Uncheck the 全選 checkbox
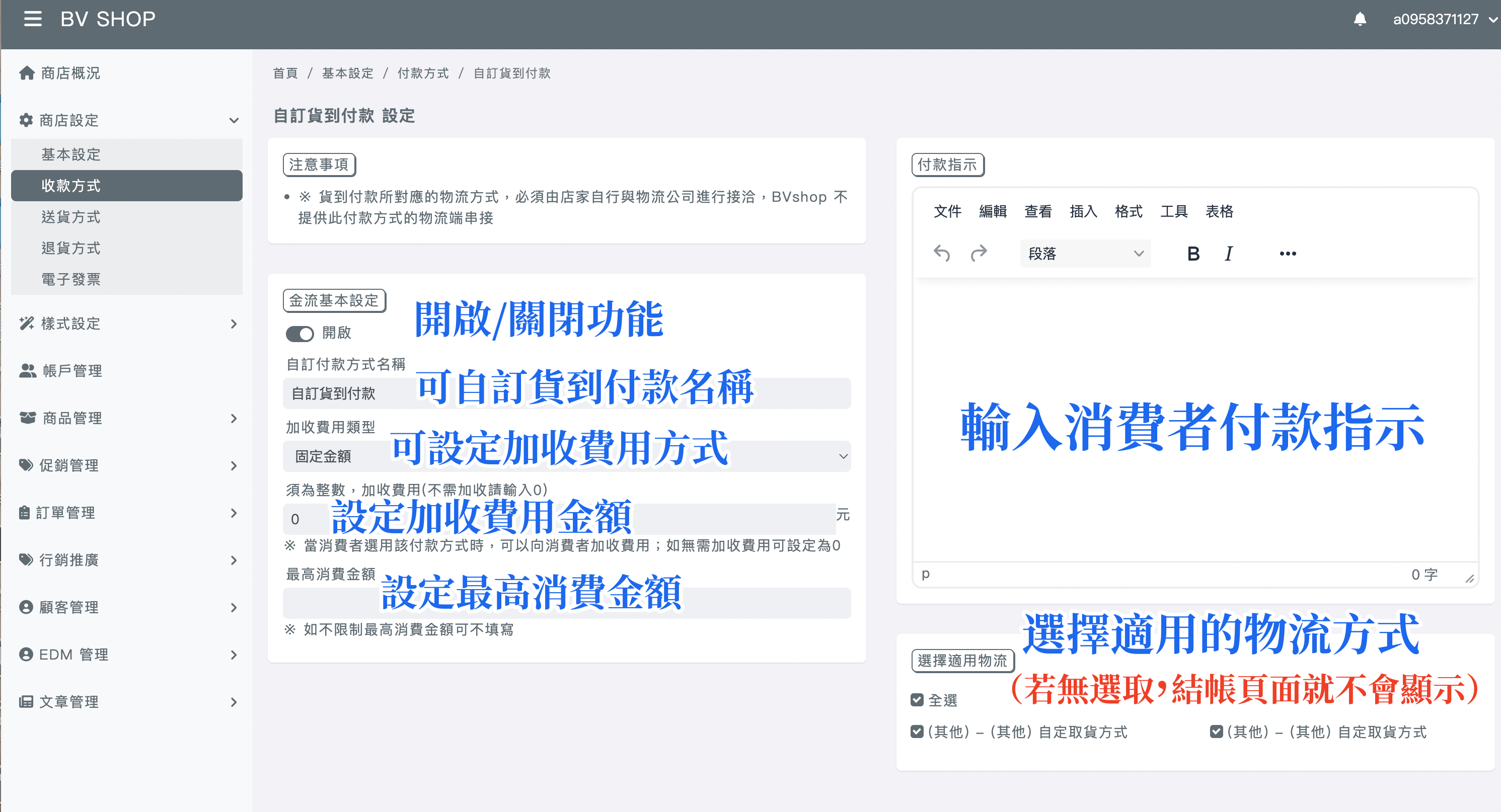Image resolution: width=1501 pixels, height=812 pixels. [x=917, y=700]
